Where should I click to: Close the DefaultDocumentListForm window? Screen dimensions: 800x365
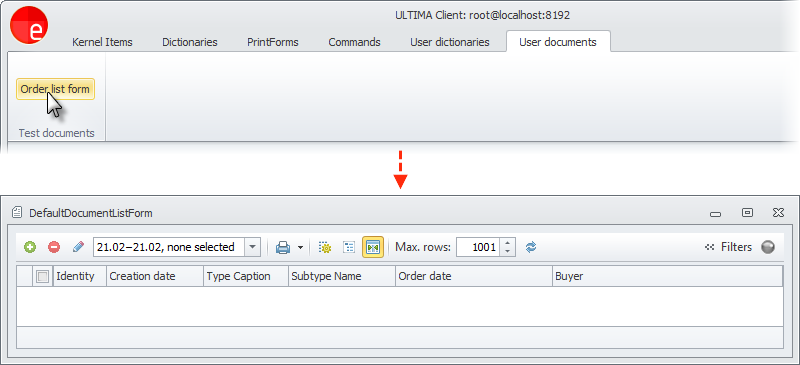(778, 212)
